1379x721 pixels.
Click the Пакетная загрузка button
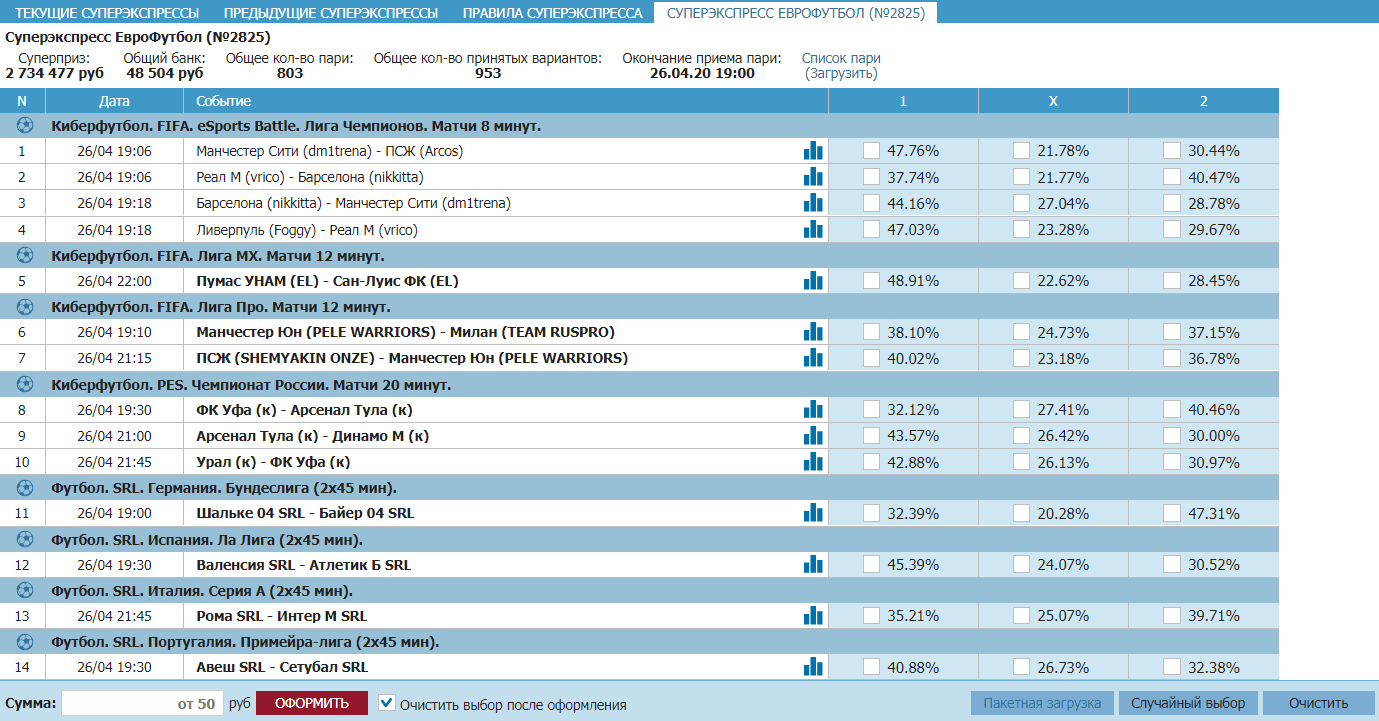tap(1043, 703)
